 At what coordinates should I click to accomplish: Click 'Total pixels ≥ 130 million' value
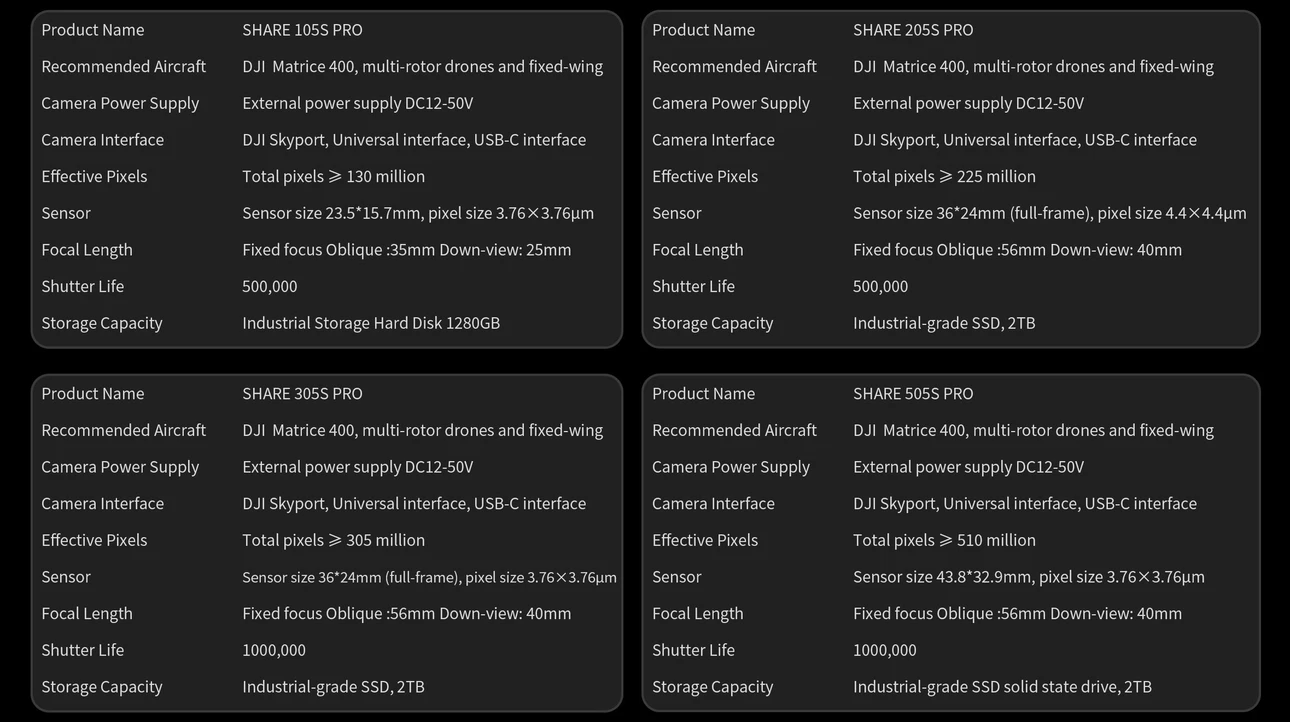click(333, 177)
